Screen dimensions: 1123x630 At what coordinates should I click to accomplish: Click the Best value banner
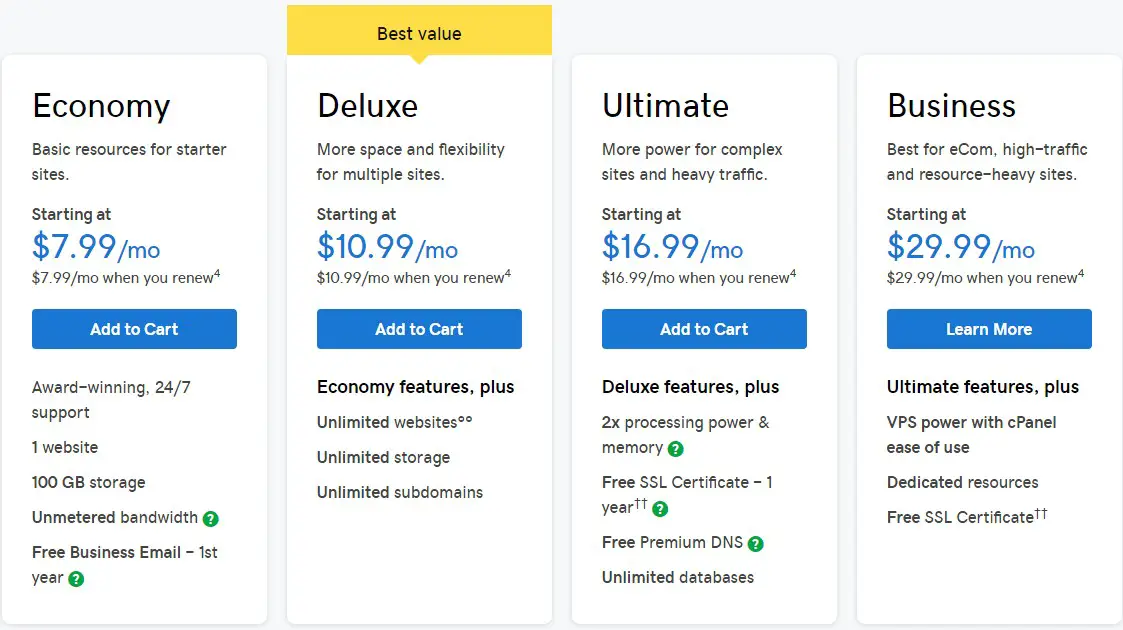[x=419, y=30]
